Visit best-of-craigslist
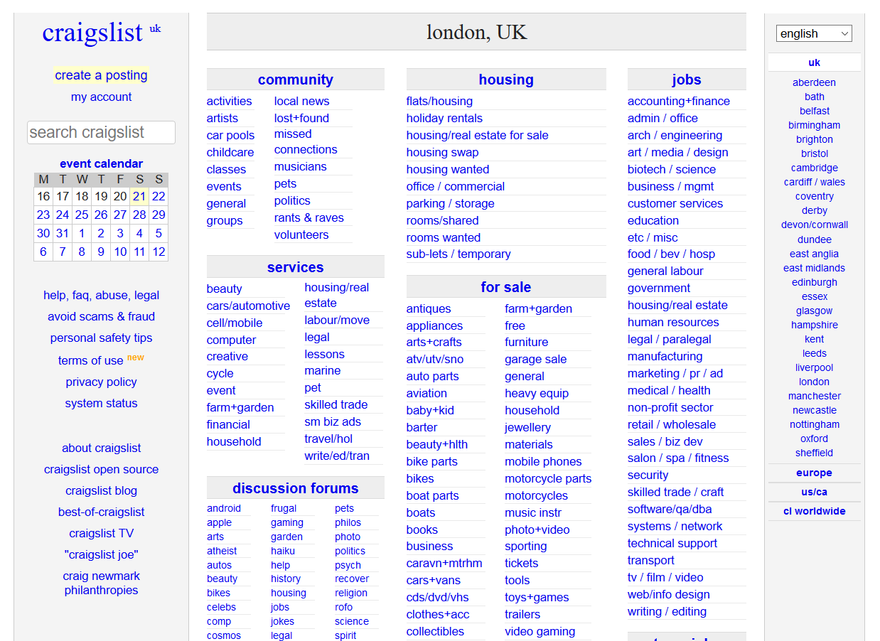 [101, 512]
